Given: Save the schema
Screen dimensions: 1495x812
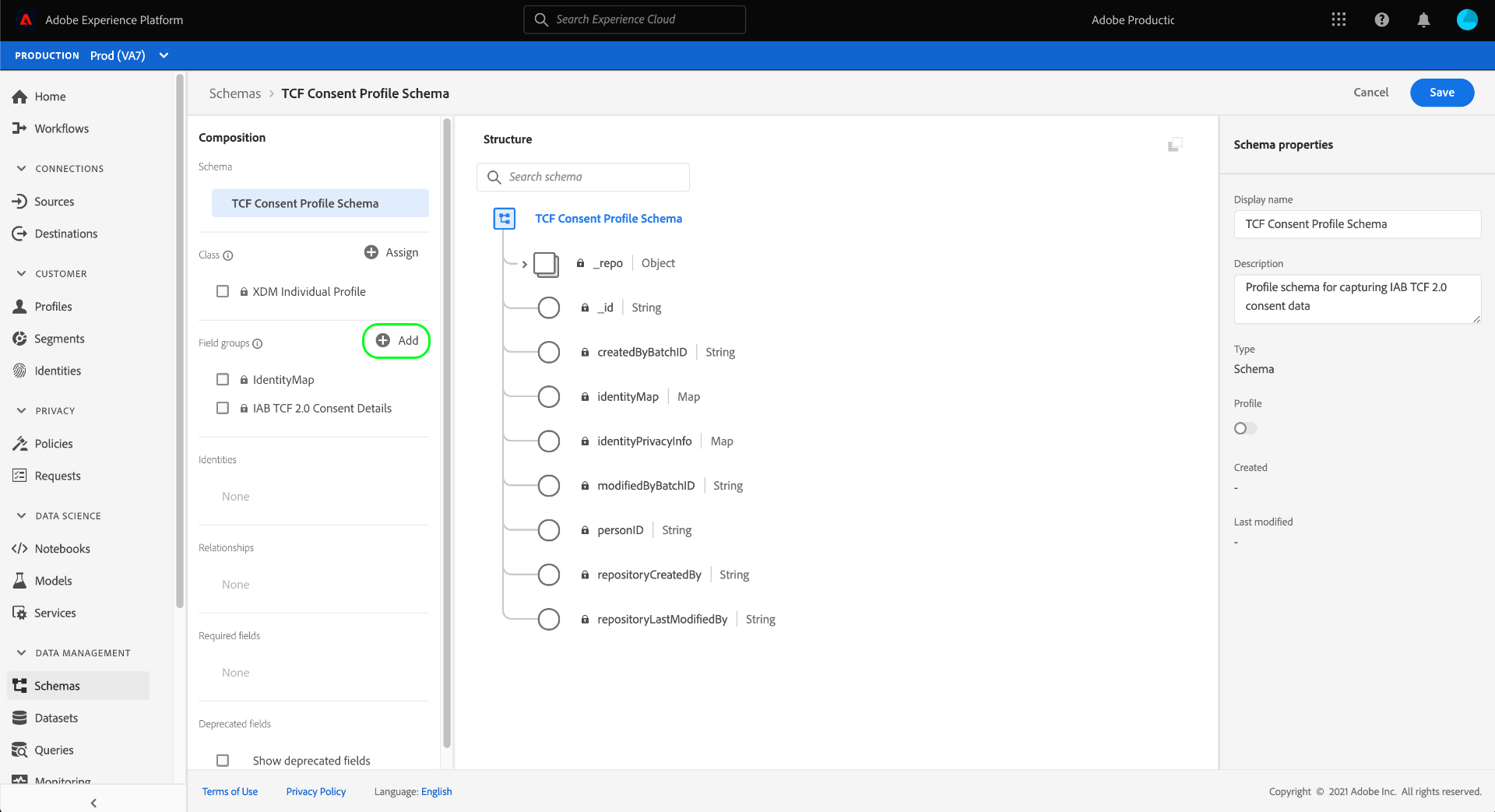Looking at the screenshot, I should pyautogui.click(x=1442, y=93).
